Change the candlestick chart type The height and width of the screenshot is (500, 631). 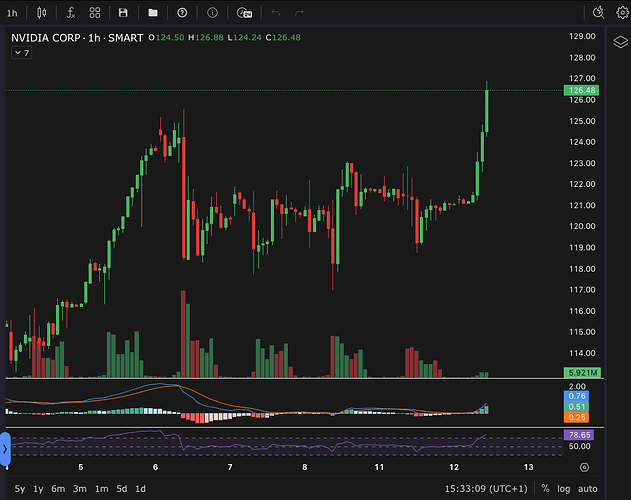coord(41,13)
